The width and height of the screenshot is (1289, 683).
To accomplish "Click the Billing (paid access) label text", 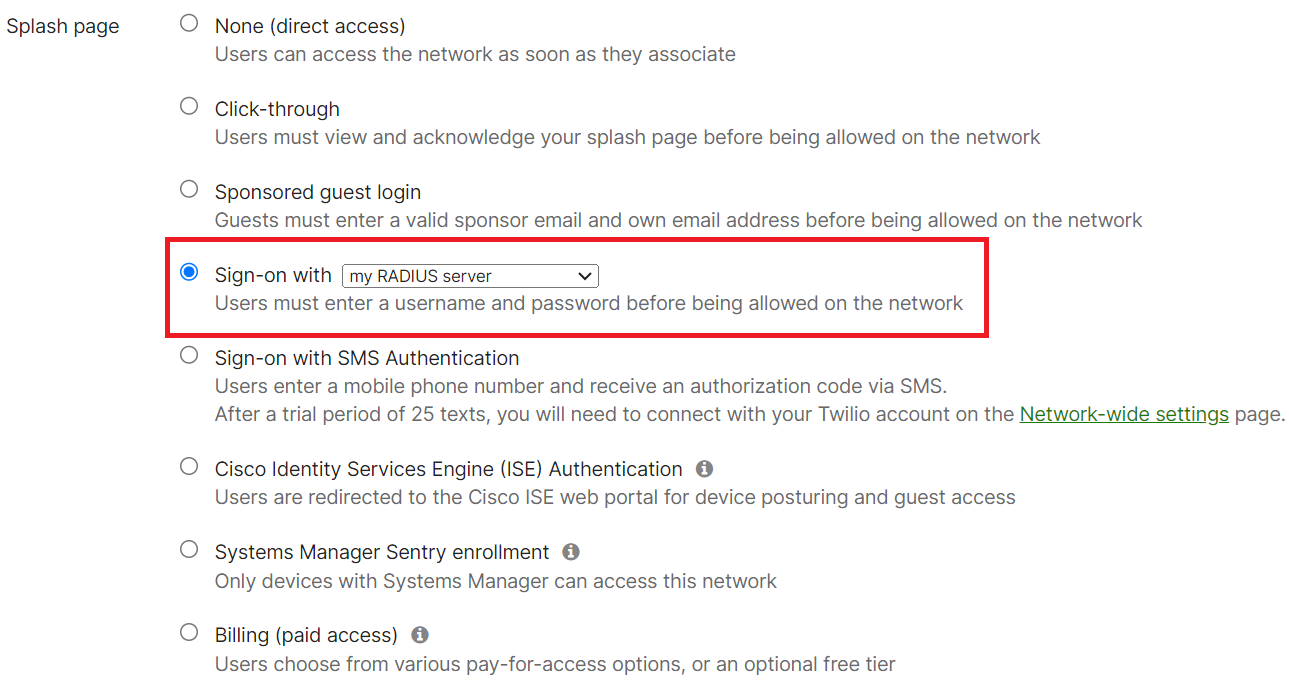I will coord(306,635).
